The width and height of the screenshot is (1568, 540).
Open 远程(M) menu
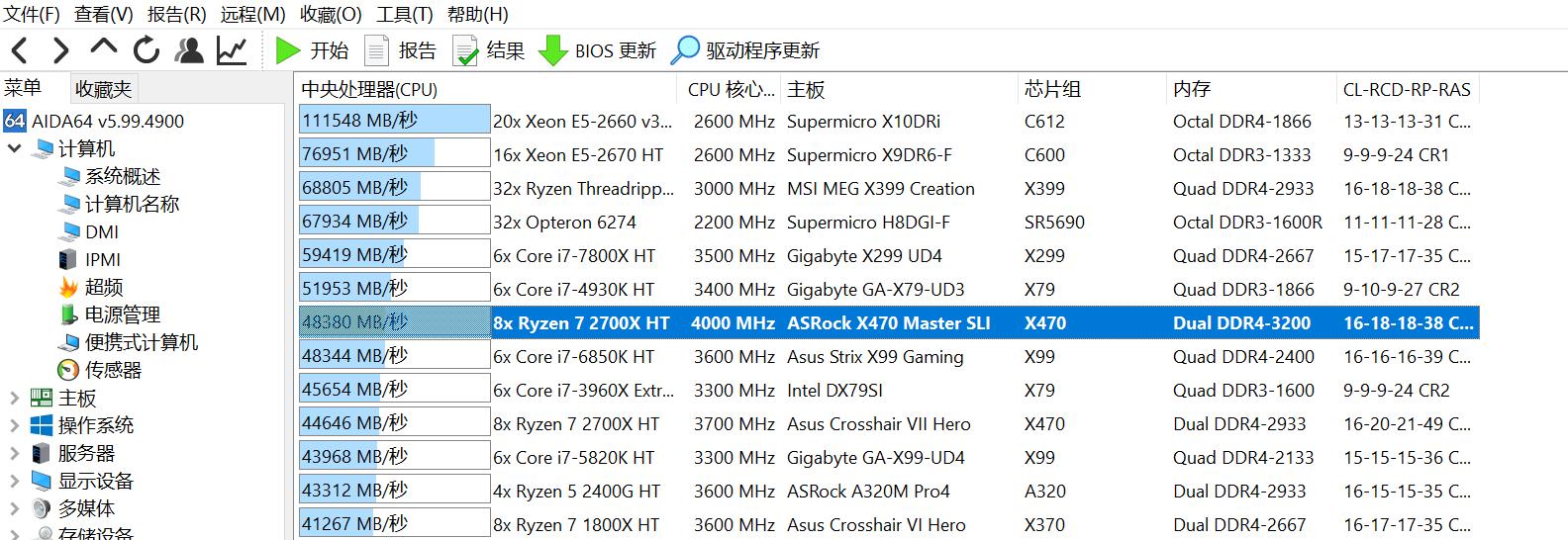pyautogui.click(x=253, y=14)
